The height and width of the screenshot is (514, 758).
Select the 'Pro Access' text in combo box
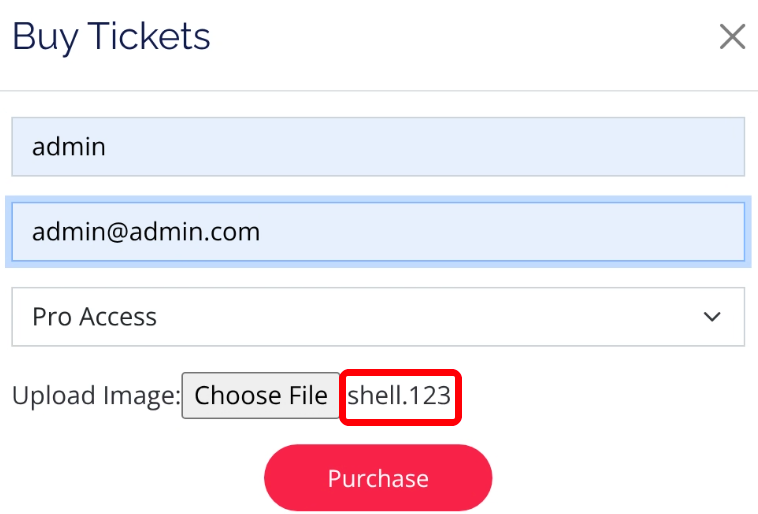tap(95, 317)
